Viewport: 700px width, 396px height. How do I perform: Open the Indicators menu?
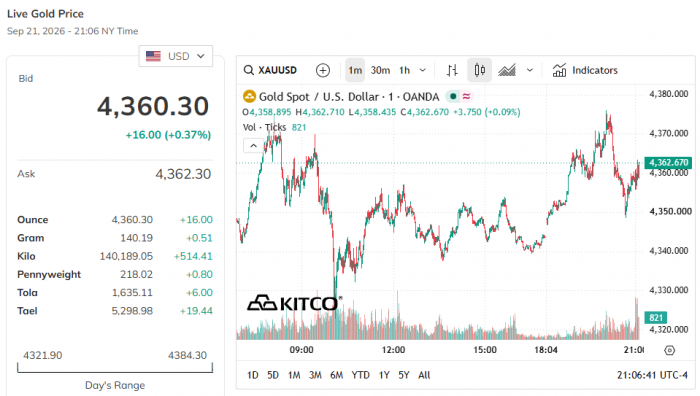[x=585, y=70]
